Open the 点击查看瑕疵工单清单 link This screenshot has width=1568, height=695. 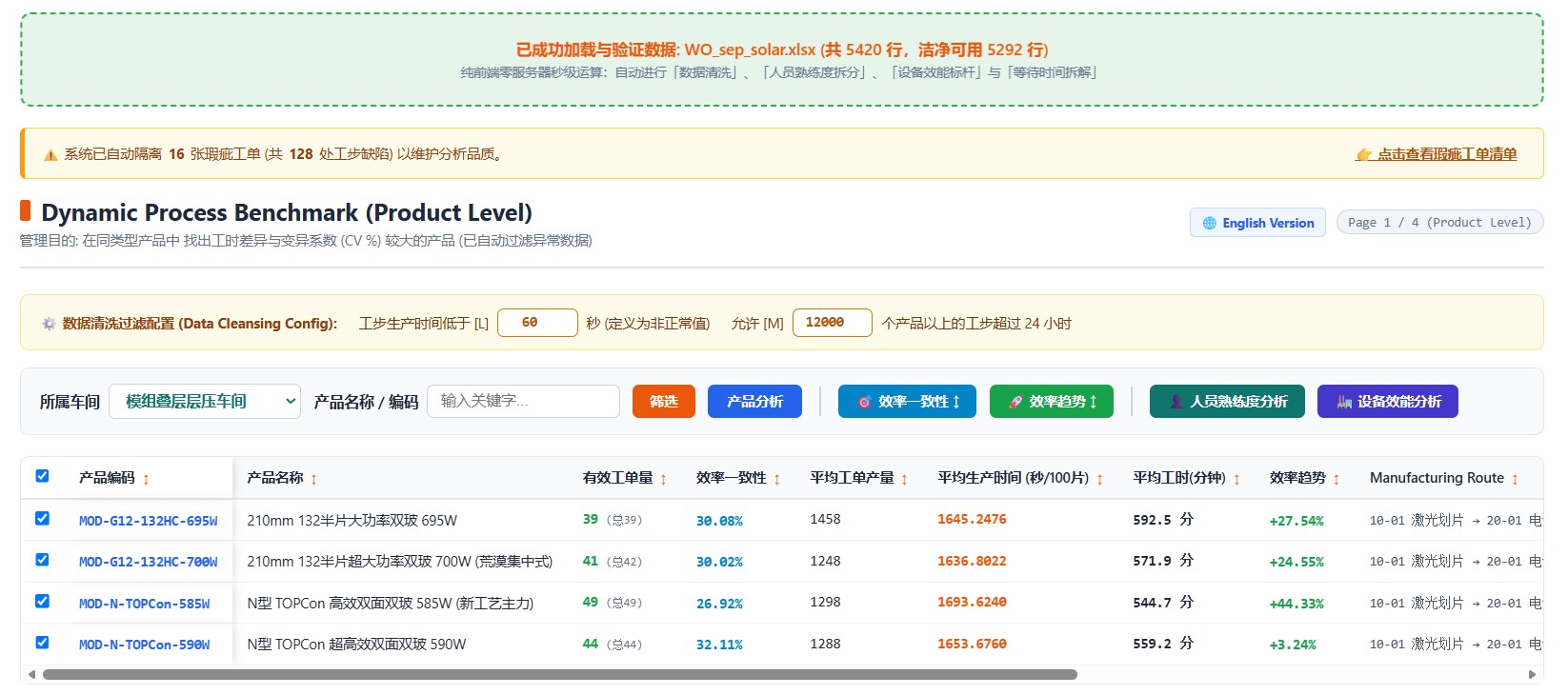point(1437,154)
